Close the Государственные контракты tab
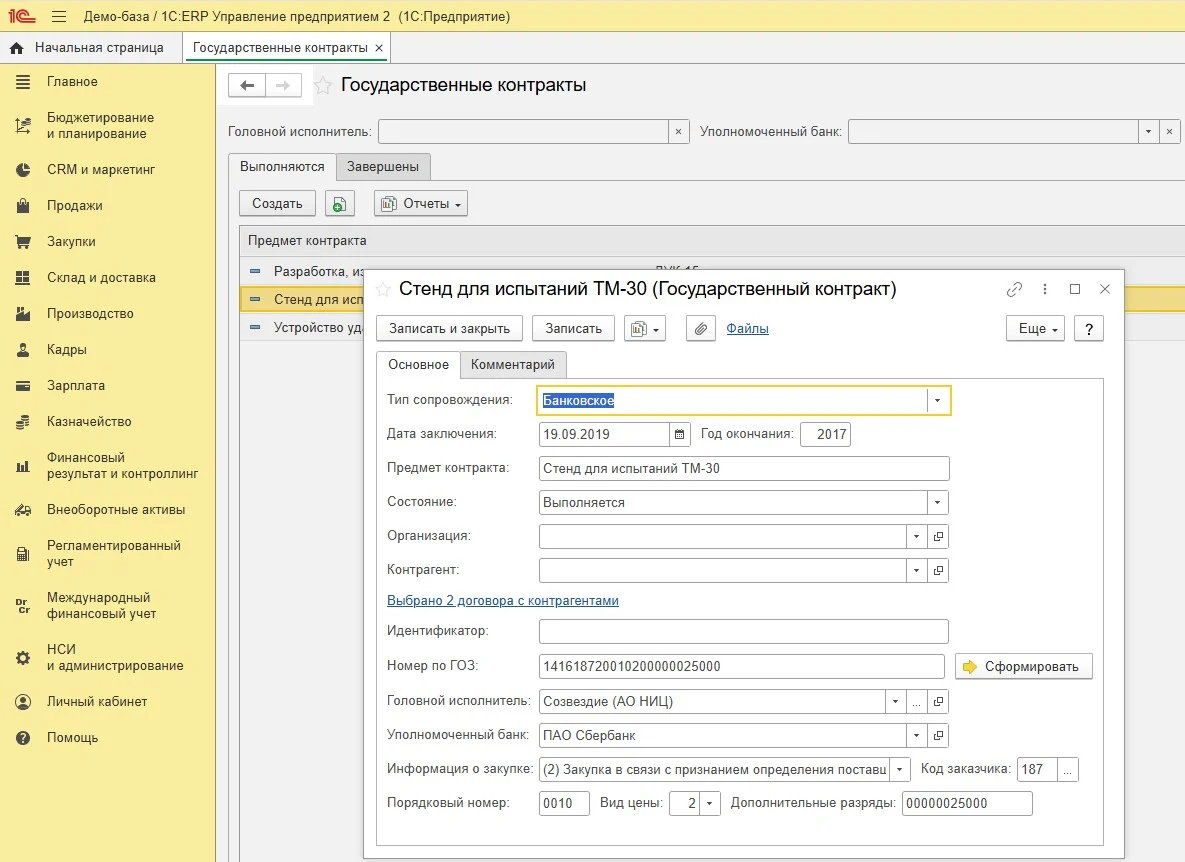This screenshot has width=1185, height=862. click(x=379, y=48)
